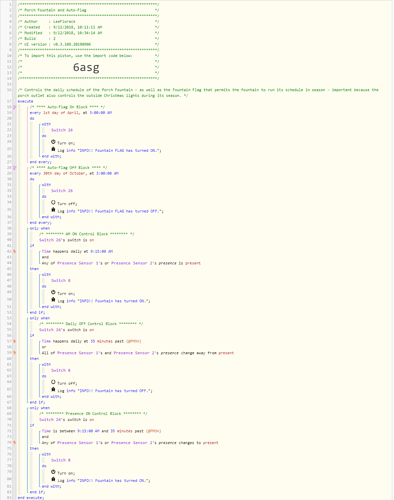This screenshot has height=500, width=394.
Task: Click the "presence change away from present" condition
Action: tap(138, 353)
